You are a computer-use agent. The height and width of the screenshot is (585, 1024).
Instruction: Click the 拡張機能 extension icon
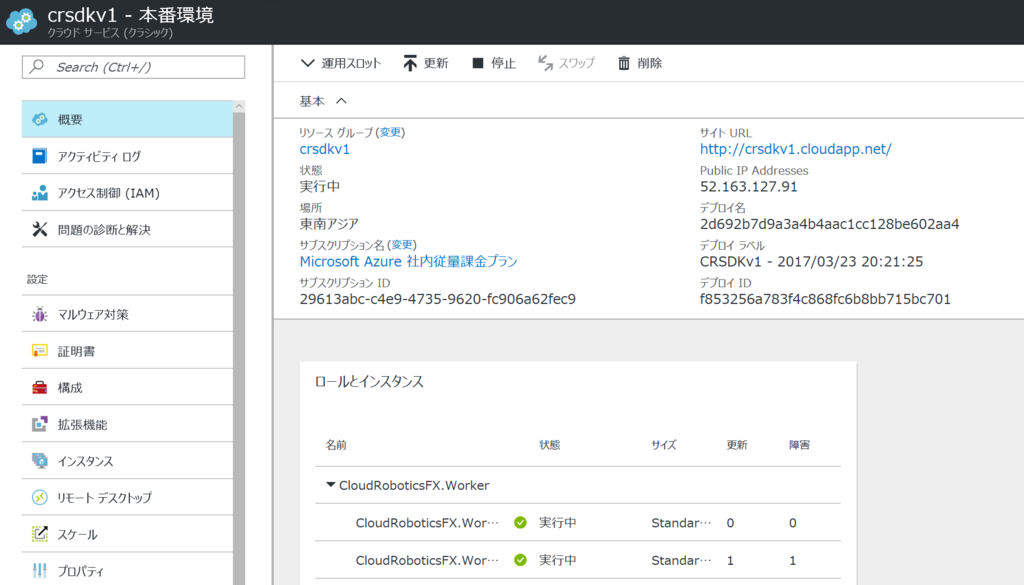pyautogui.click(x=39, y=424)
